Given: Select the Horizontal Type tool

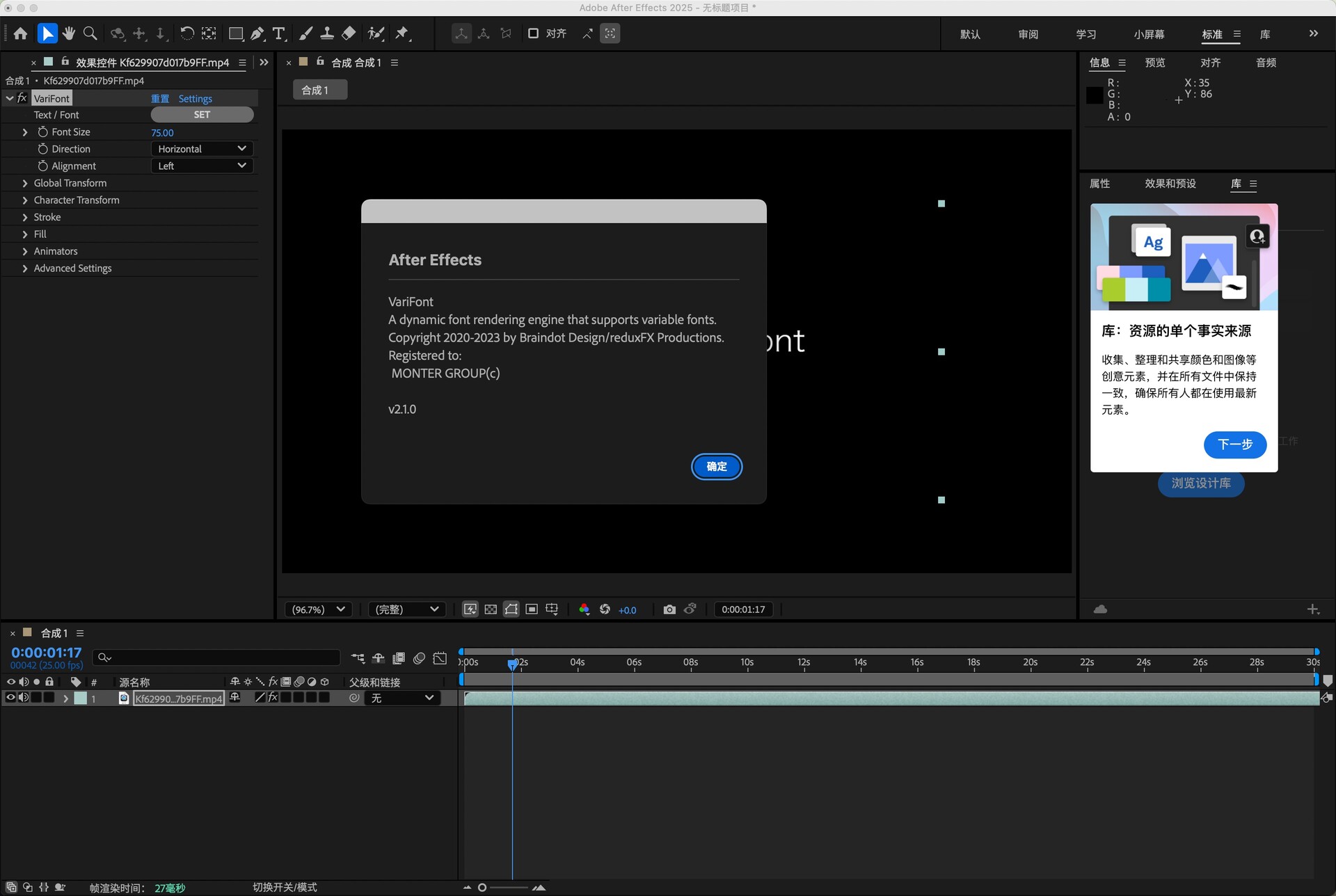Looking at the screenshot, I should [x=279, y=33].
